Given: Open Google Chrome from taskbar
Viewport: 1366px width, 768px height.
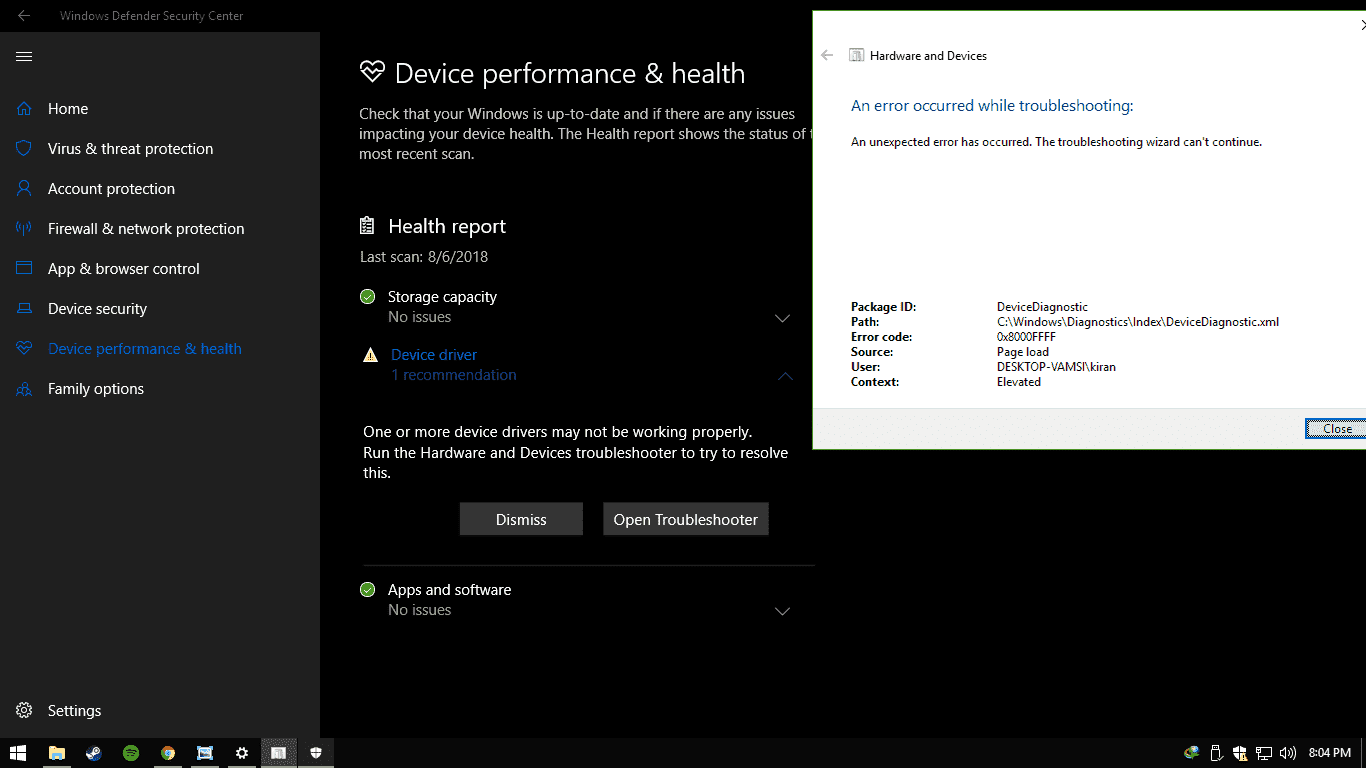Looking at the screenshot, I should pos(168,753).
